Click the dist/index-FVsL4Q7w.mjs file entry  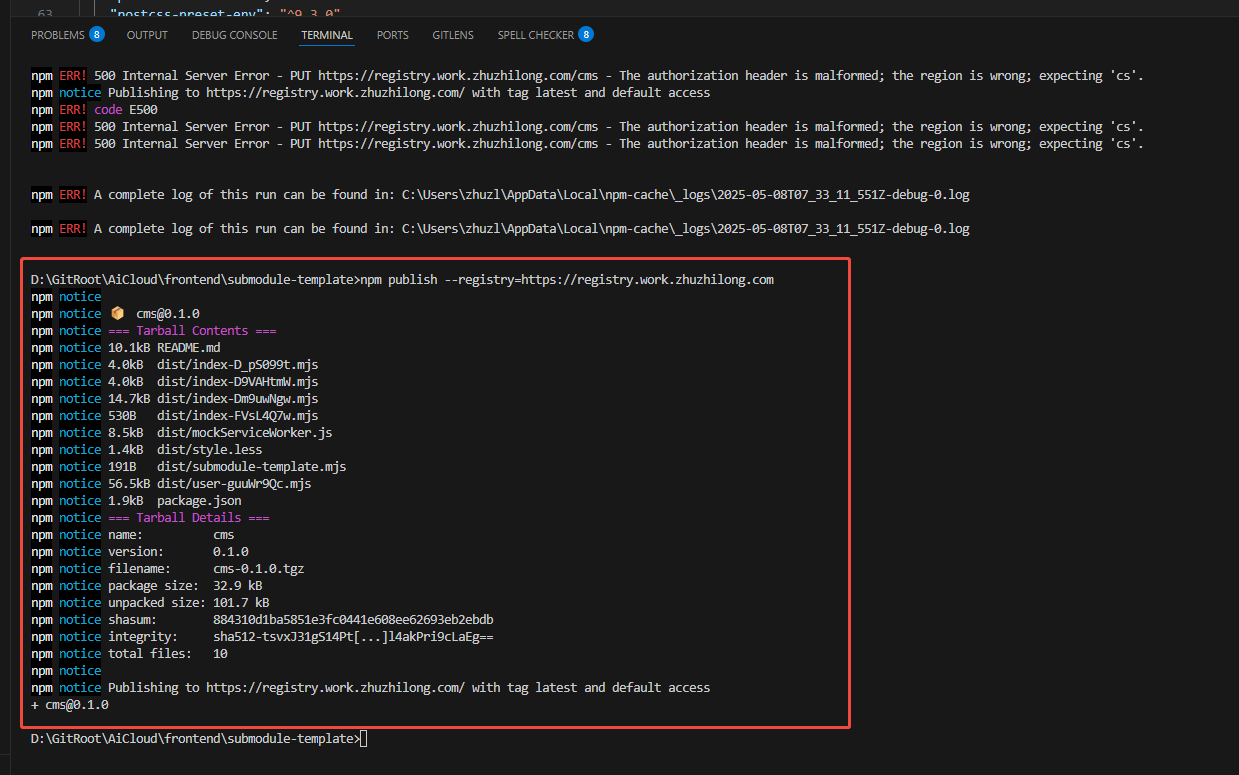pos(238,416)
